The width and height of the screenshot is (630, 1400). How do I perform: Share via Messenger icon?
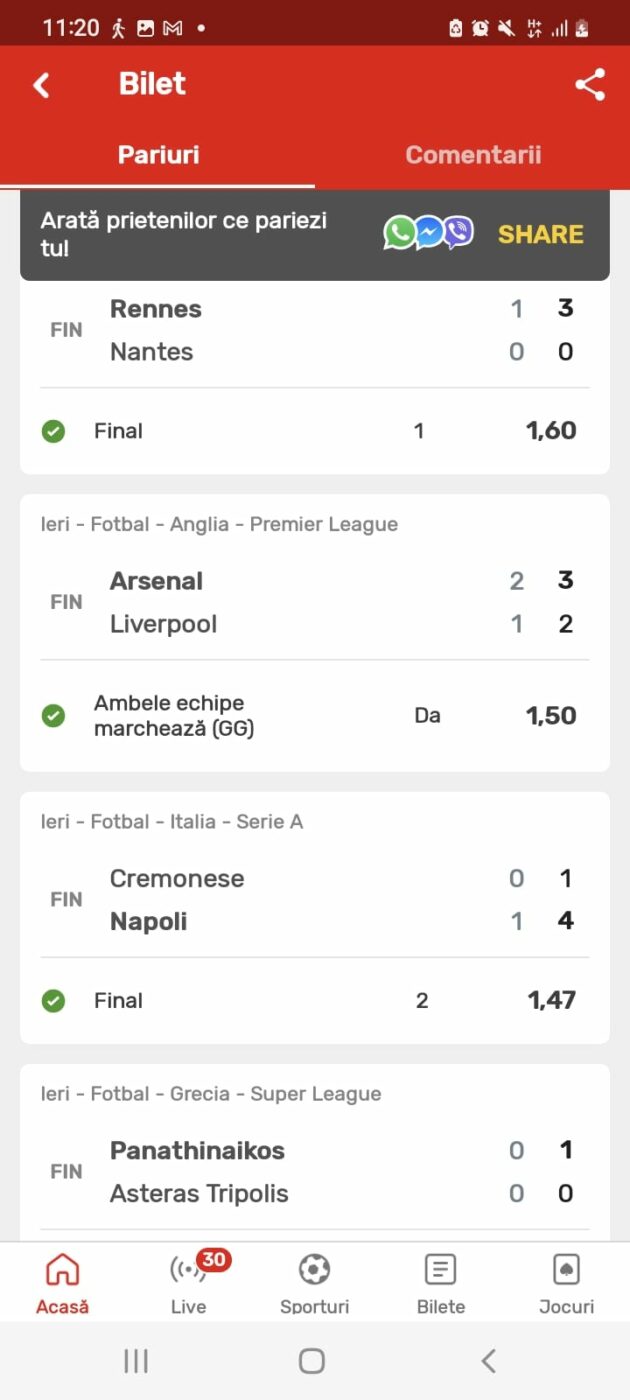429,234
